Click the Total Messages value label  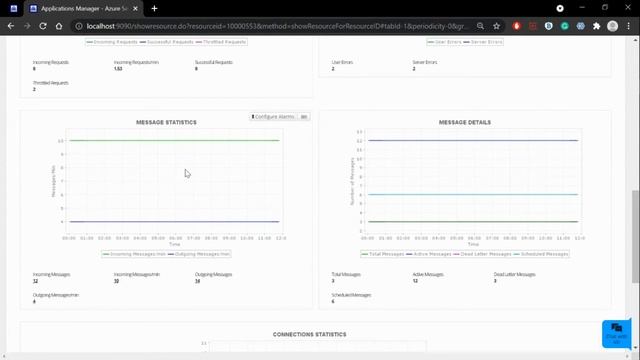(346, 274)
